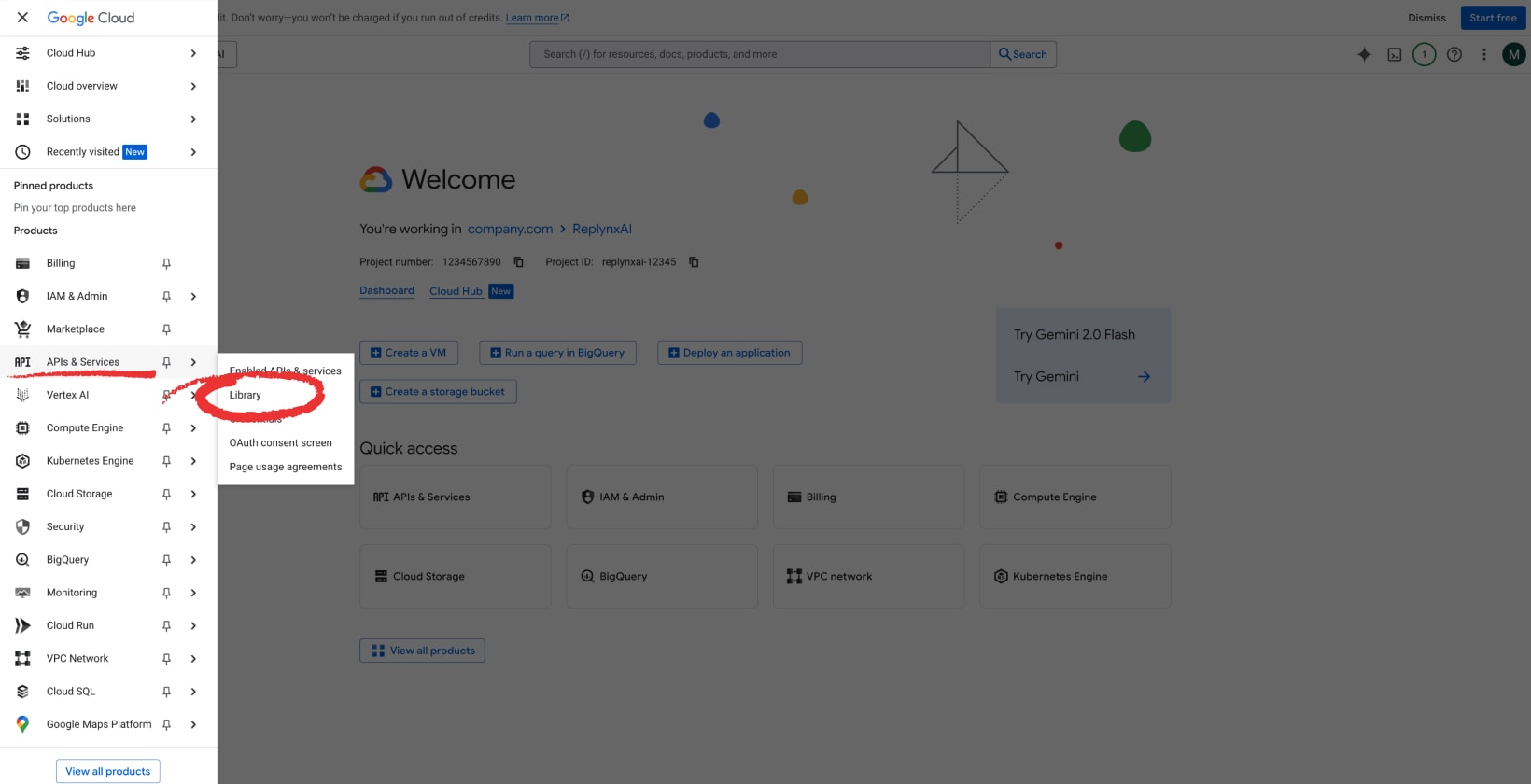The height and width of the screenshot is (784, 1531).
Task: Select Library in APIs & Services submenu
Action: coord(245,396)
